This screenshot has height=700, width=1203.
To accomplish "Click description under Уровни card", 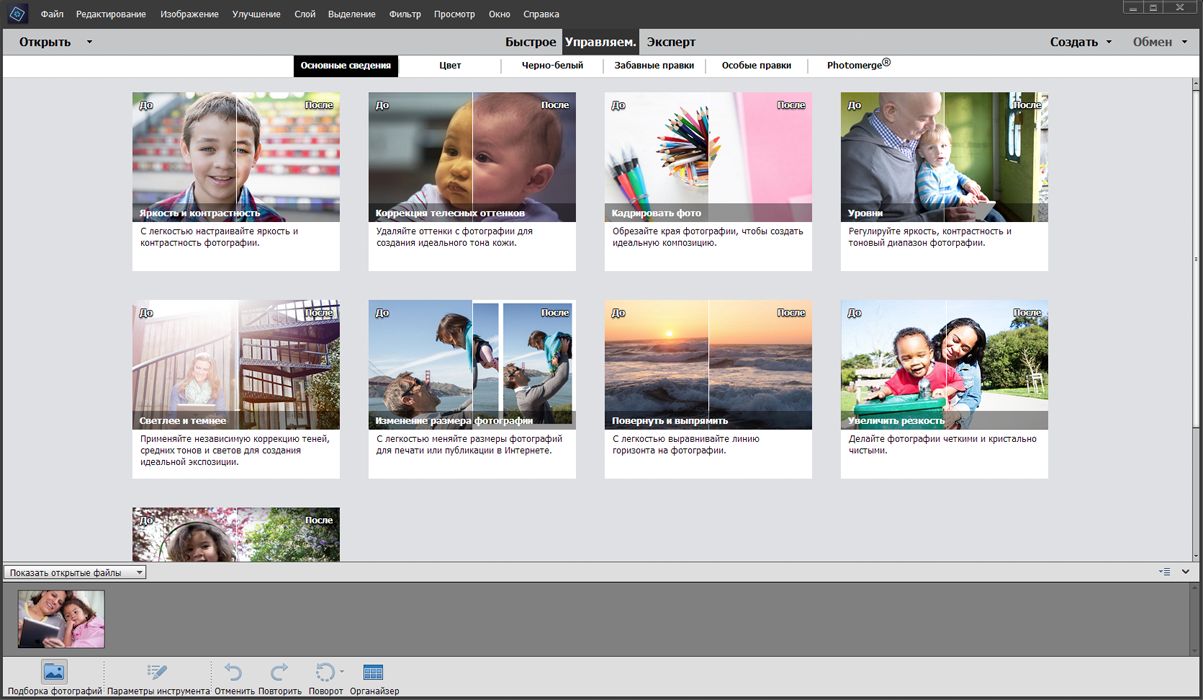I will (930, 237).
